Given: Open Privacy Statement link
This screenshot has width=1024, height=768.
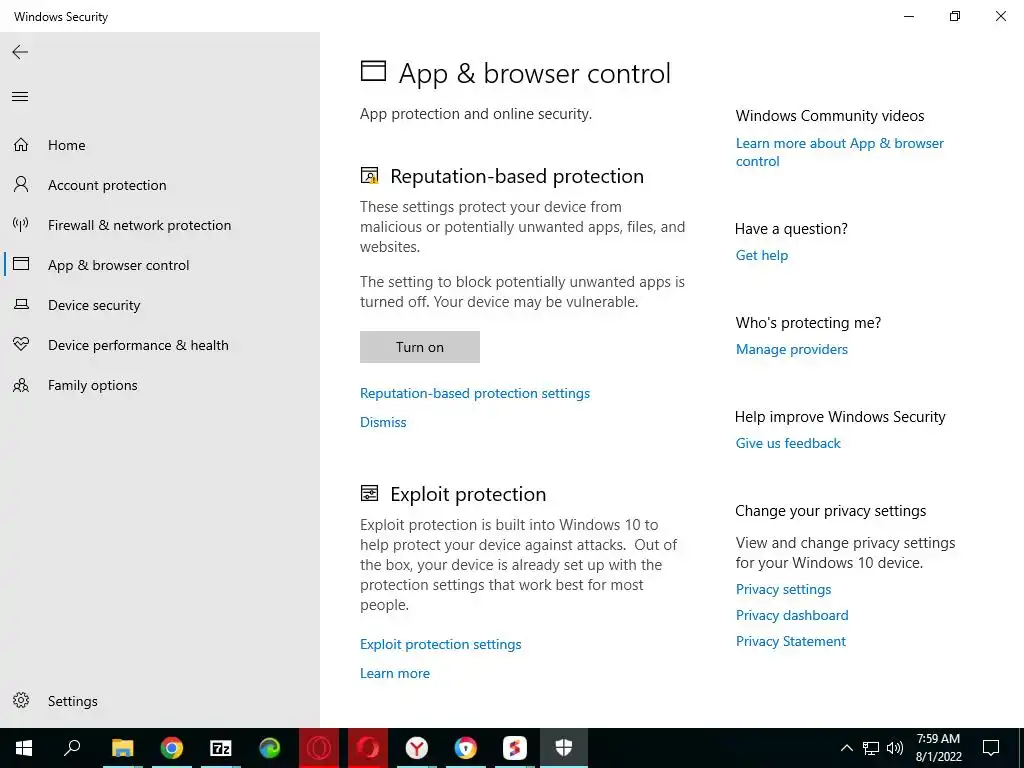Looking at the screenshot, I should 791,641.
